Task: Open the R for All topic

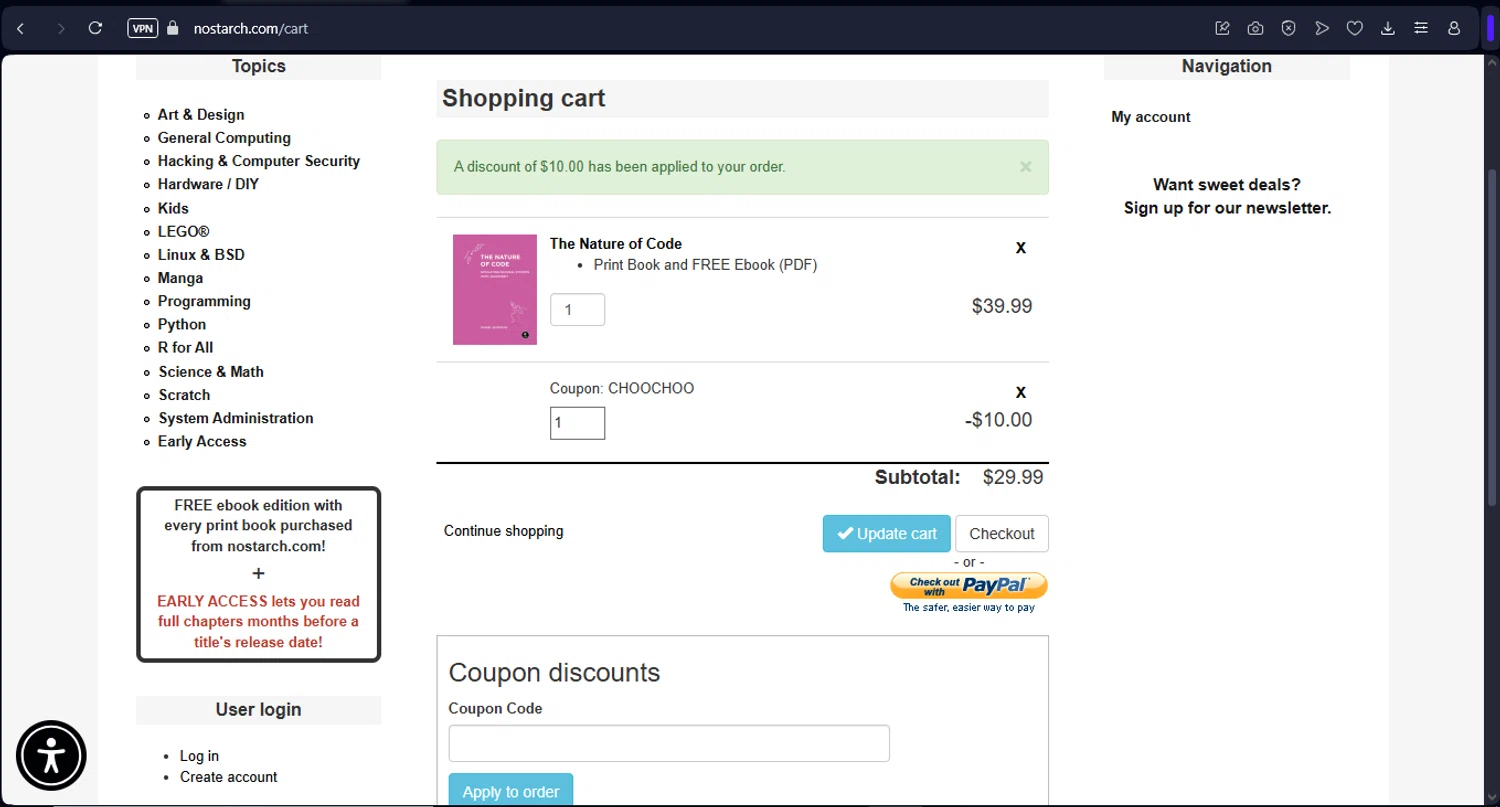Action: pyautogui.click(x=185, y=347)
